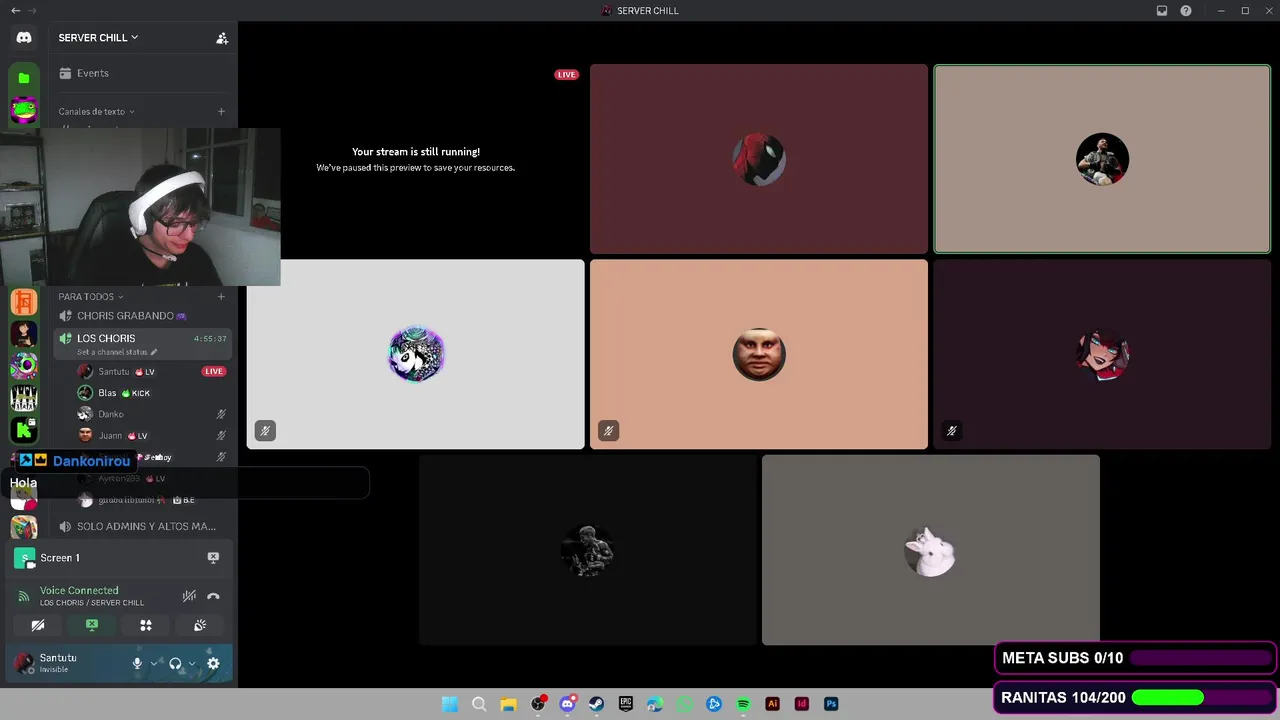Collapse the PARA TODOS category
The height and width of the screenshot is (720, 1280).
tap(90, 297)
